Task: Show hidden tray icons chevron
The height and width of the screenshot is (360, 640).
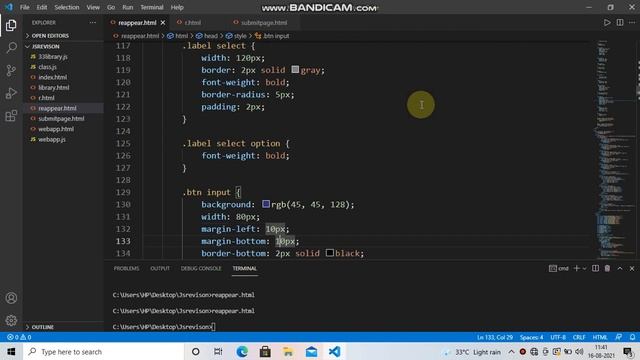Action: [511, 351]
